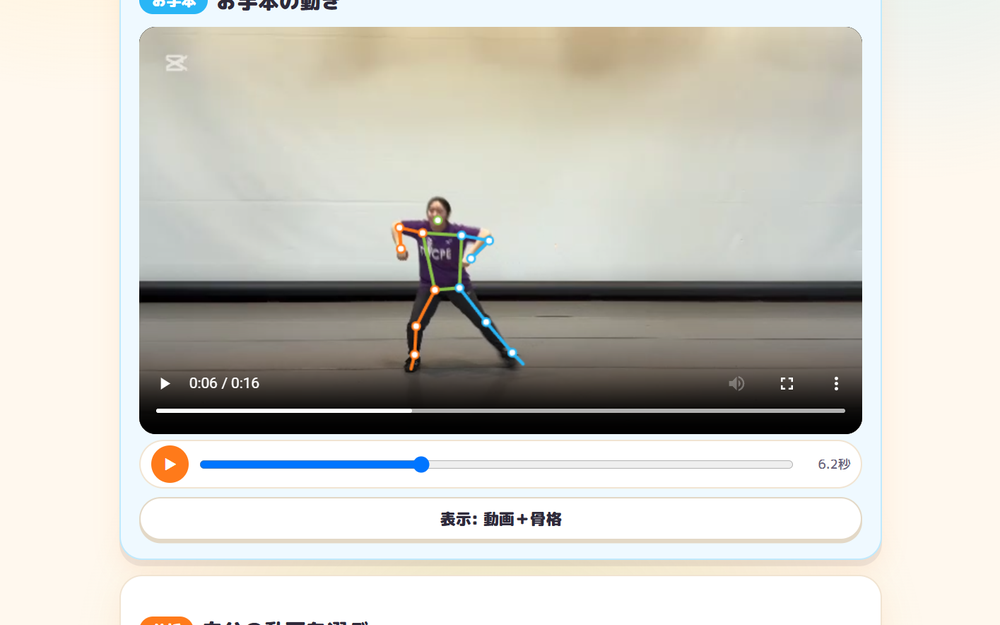Screen dimensions: 1000x625
Task: Play the video using the native play icon
Action: [165, 383]
